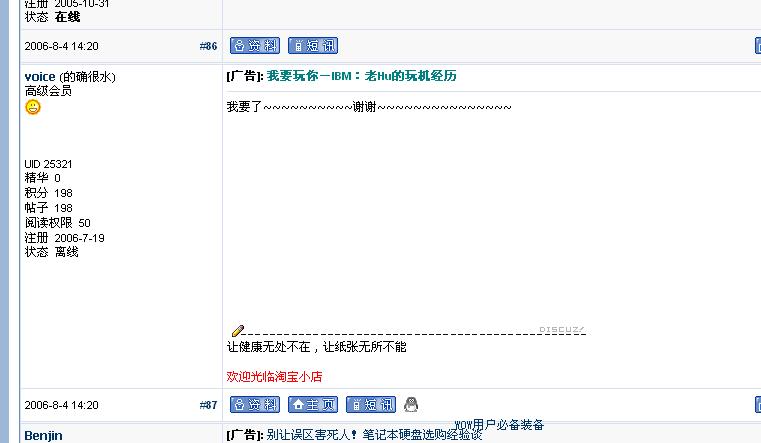The height and width of the screenshot is (443, 761).
Task: Open post number #86 link
Action: [x=208, y=46]
